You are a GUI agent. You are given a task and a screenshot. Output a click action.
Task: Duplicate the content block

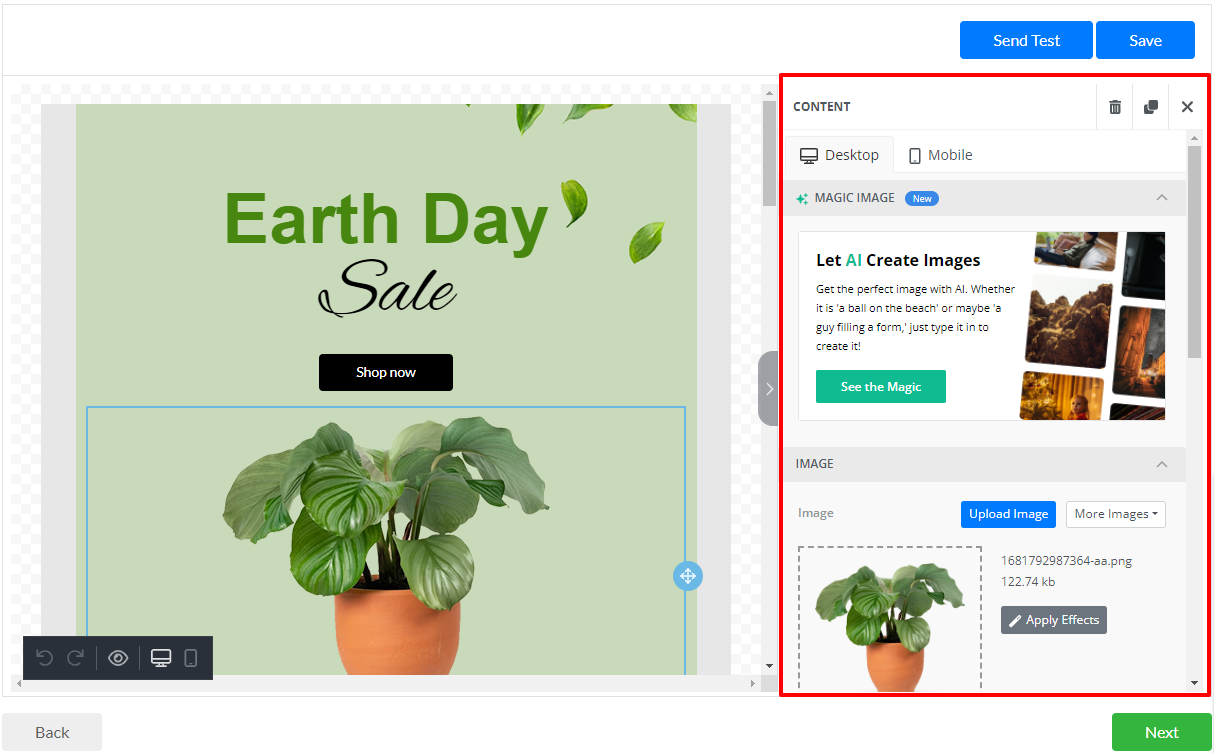1151,107
